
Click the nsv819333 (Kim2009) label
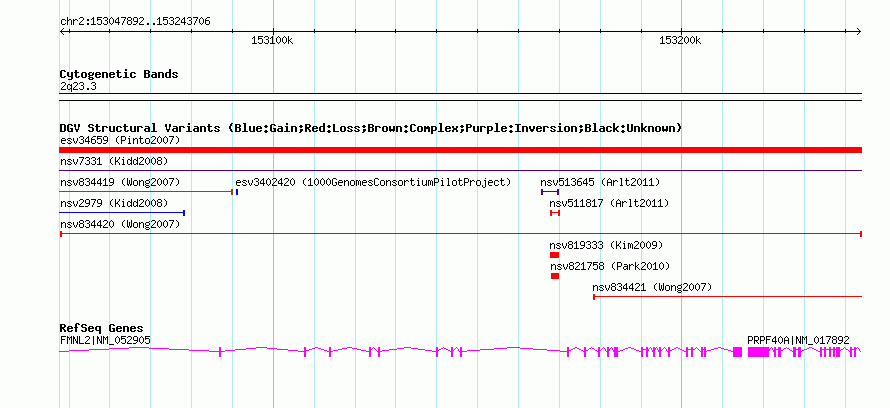pyautogui.click(x=606, y=245)
